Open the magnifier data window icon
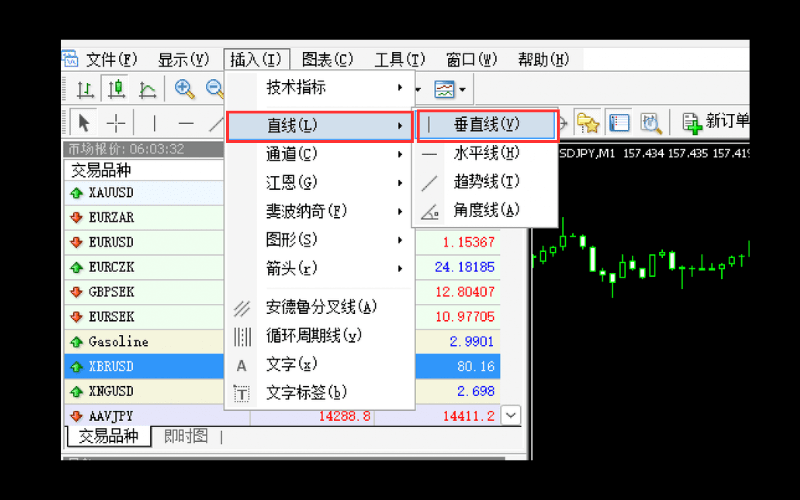 [x=651, y=123]
